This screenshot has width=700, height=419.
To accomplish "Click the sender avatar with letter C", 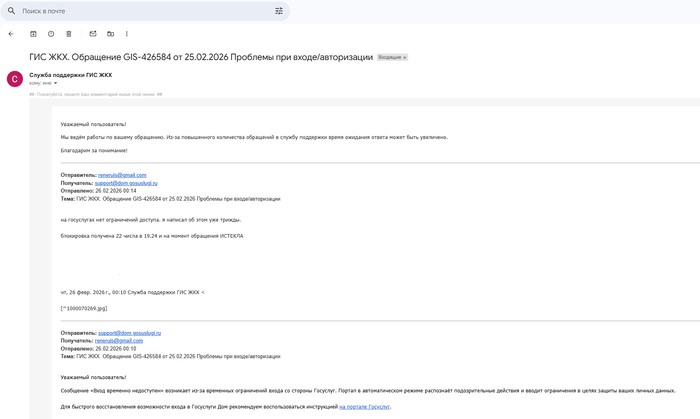I will pos(14,78).
